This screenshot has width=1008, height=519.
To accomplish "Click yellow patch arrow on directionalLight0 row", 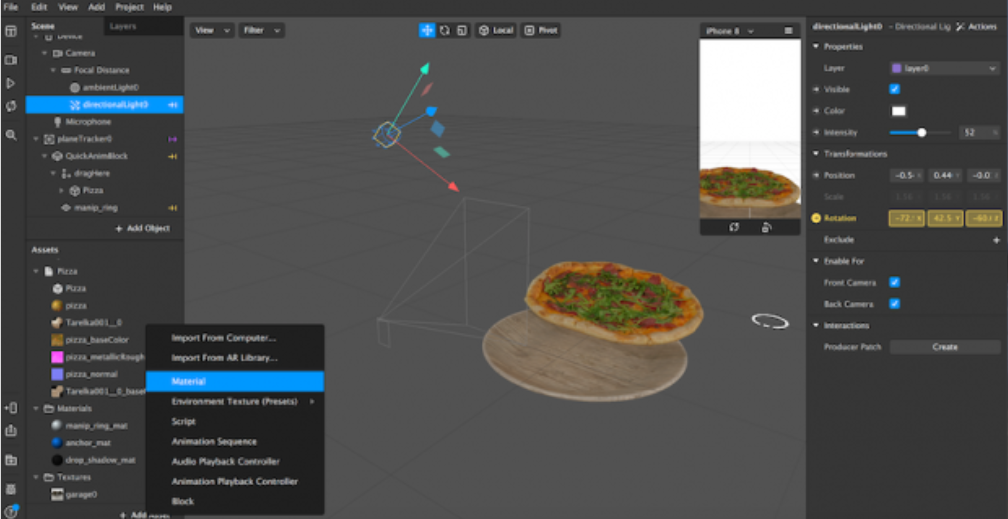I will coord(172,105).
